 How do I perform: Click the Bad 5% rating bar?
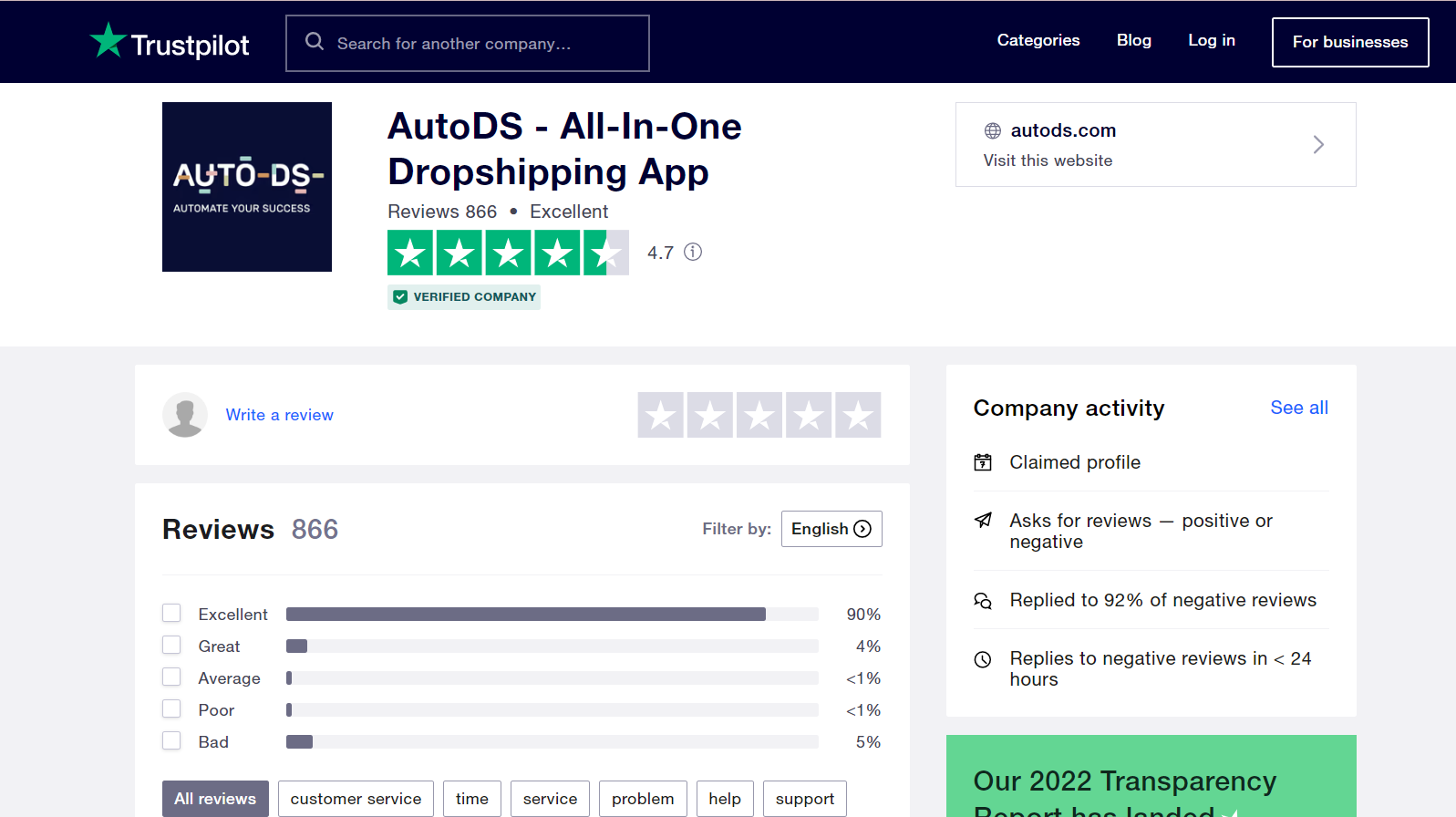point(552,742)
